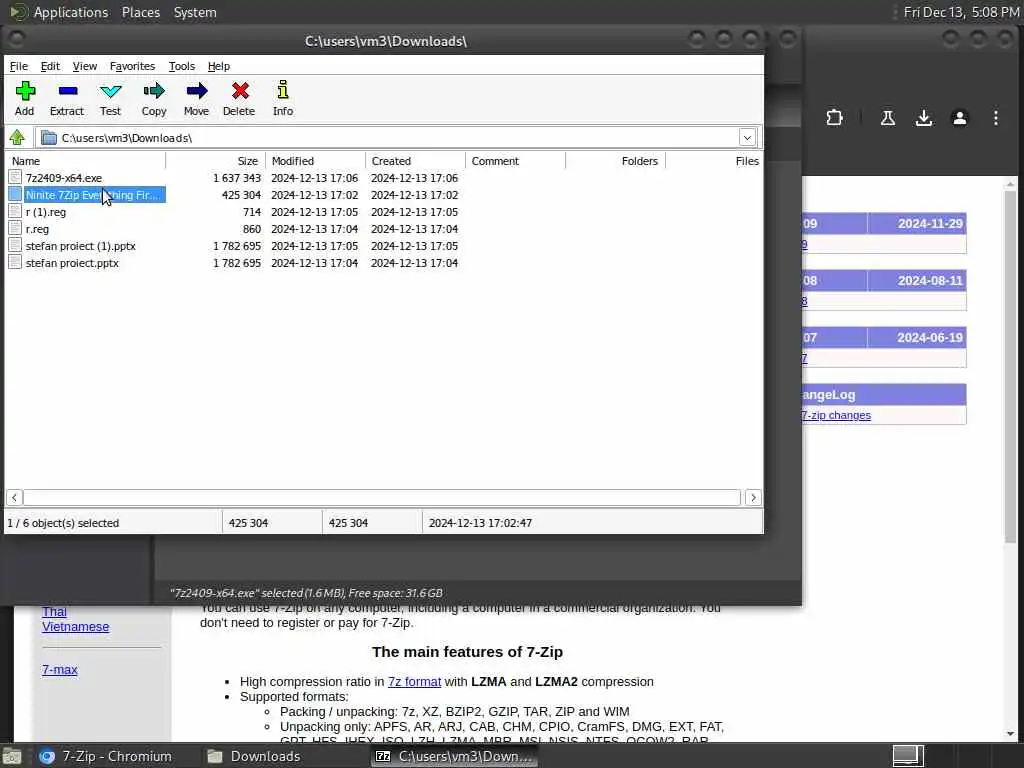Open the 7-zip changes link
Viewport: 1024px width, 768px height.
836,415
